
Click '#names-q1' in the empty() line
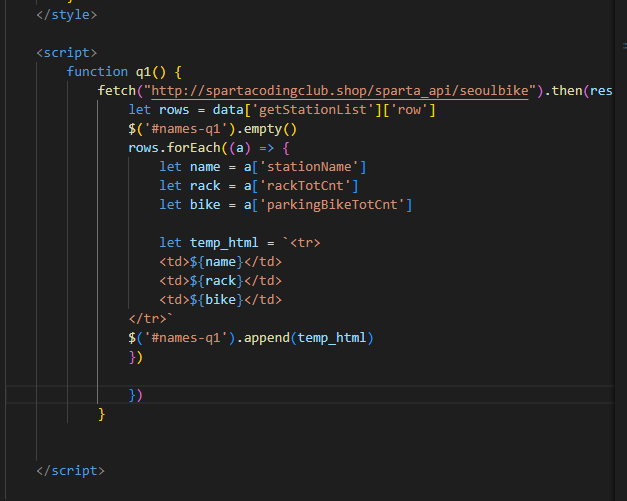(186, 129)
